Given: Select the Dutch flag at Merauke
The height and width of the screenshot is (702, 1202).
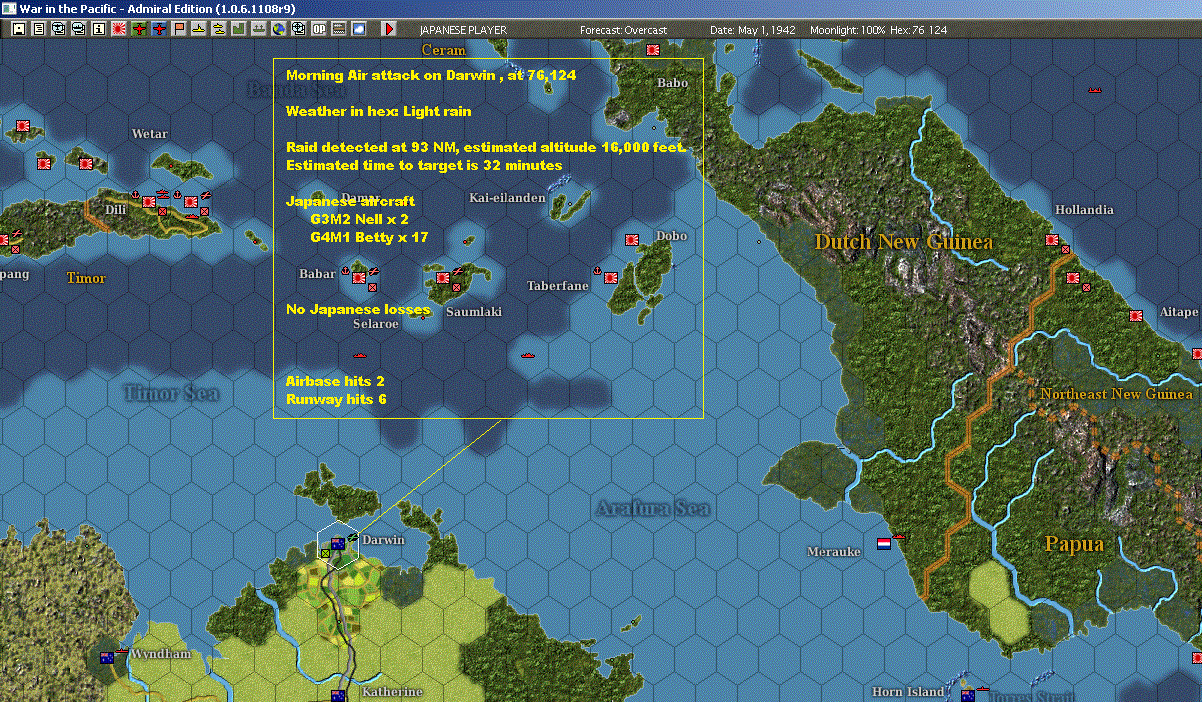Looking at the screenshot, I should (x=884, y=544).
